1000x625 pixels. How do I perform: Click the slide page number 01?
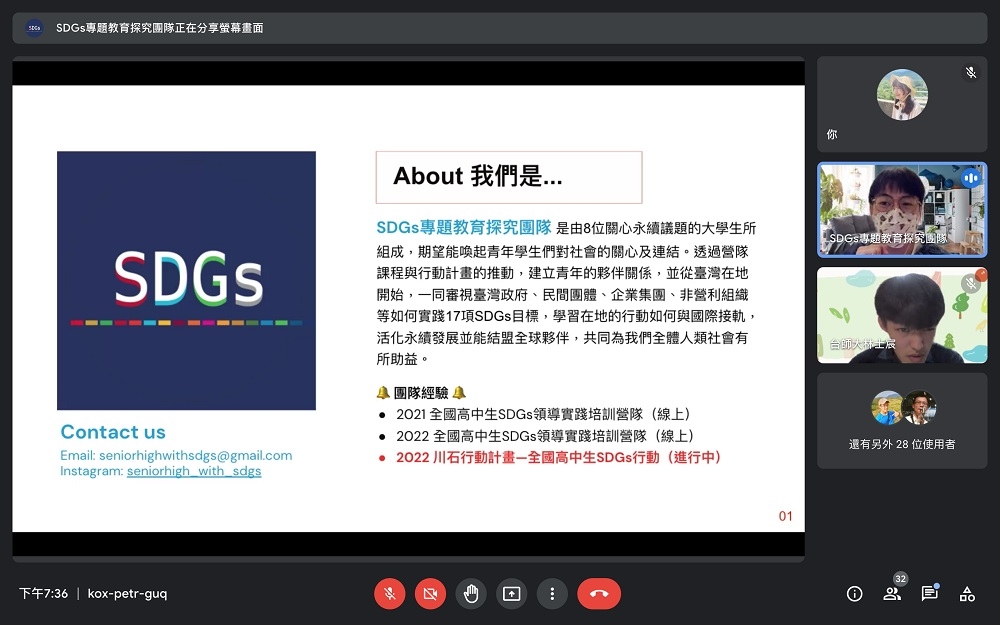[786, 516]
